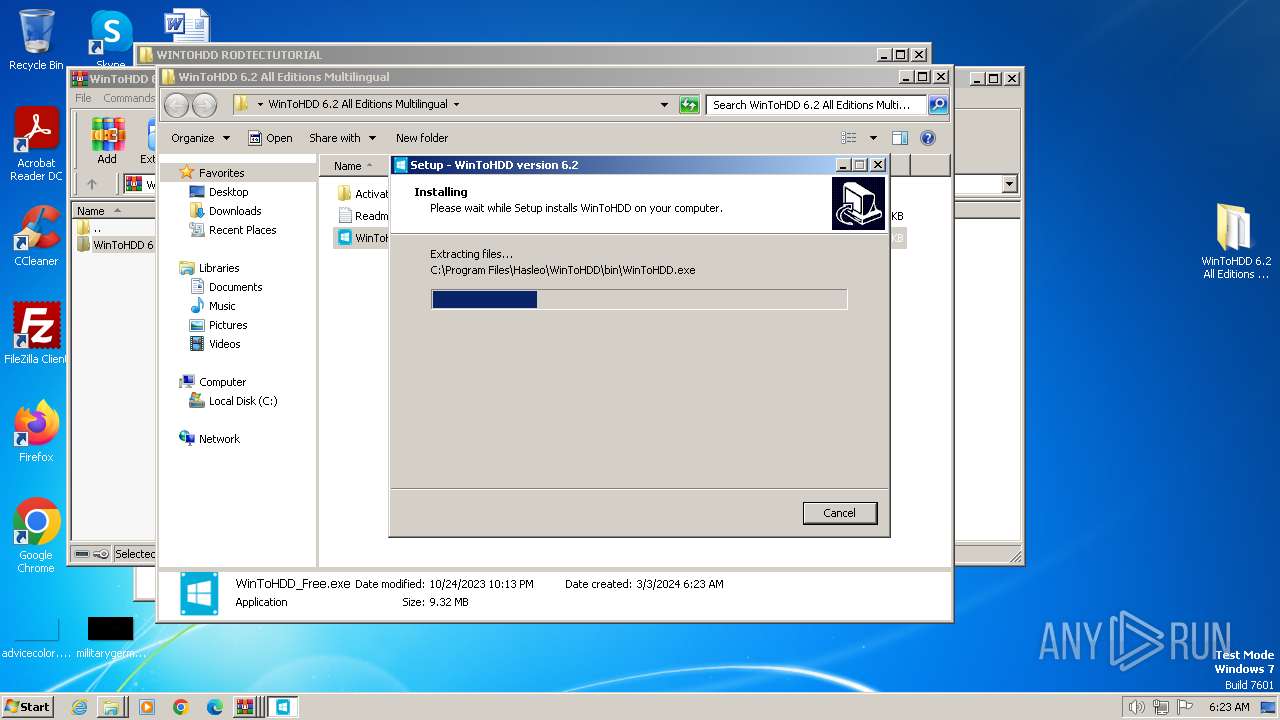Click the taskbar clock showing 6:23 AM

pos(1229,707)
